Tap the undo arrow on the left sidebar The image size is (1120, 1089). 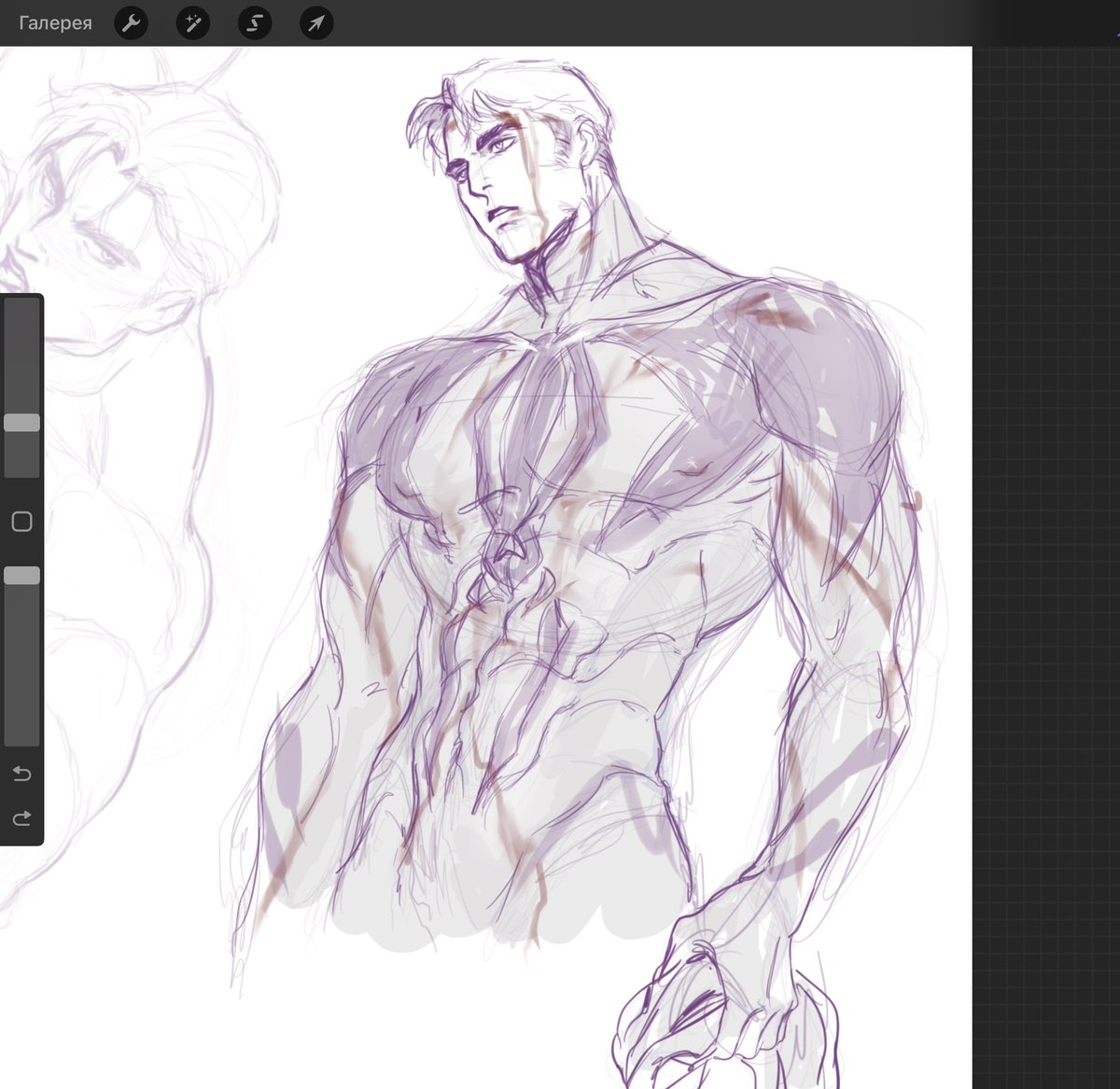click(21, 774)
